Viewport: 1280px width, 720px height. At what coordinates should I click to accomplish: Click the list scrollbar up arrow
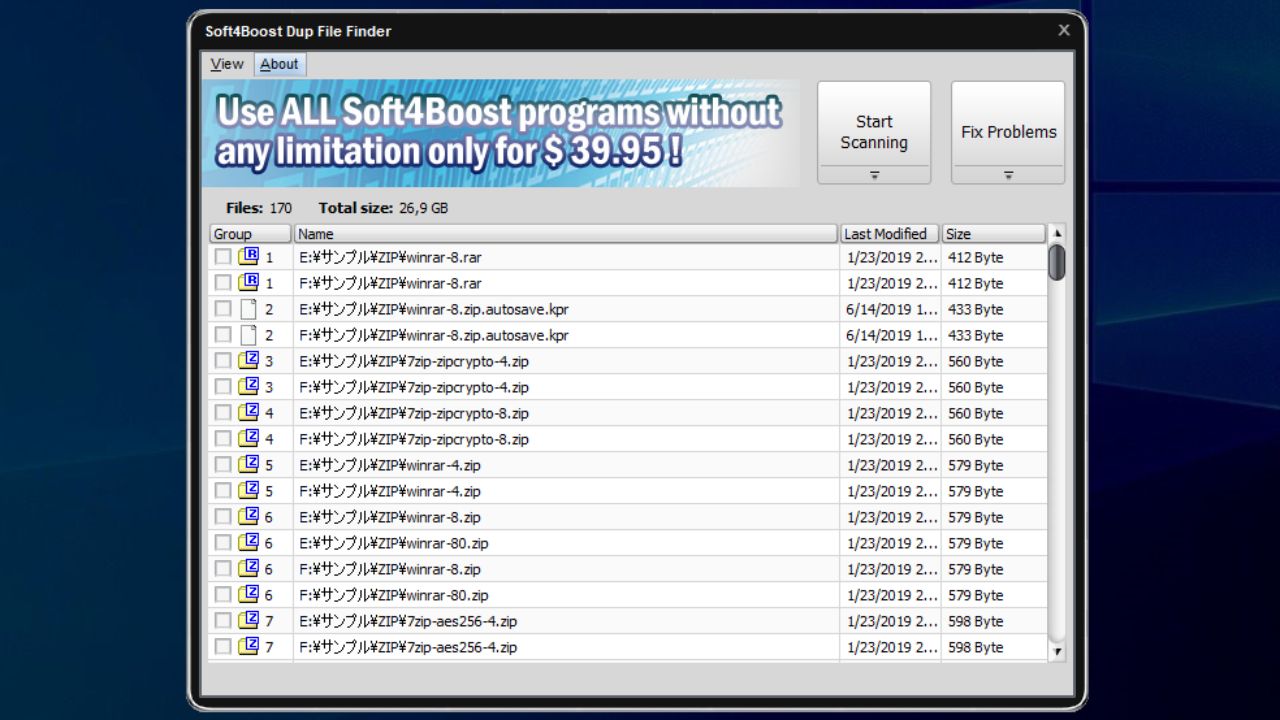tap(1057, 234)
